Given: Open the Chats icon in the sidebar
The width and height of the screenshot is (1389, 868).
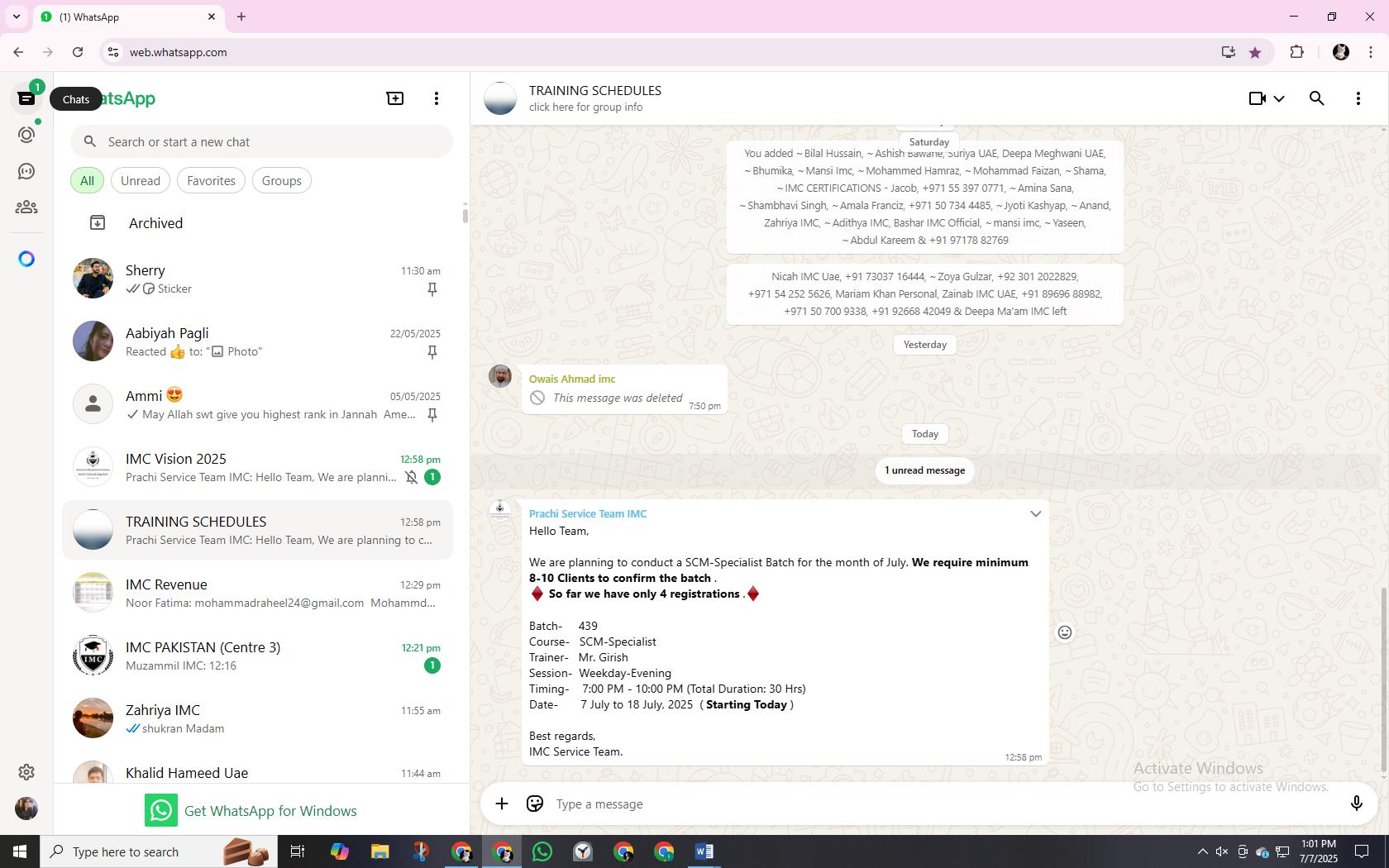Looking at the screenshot, I should 26,98.
